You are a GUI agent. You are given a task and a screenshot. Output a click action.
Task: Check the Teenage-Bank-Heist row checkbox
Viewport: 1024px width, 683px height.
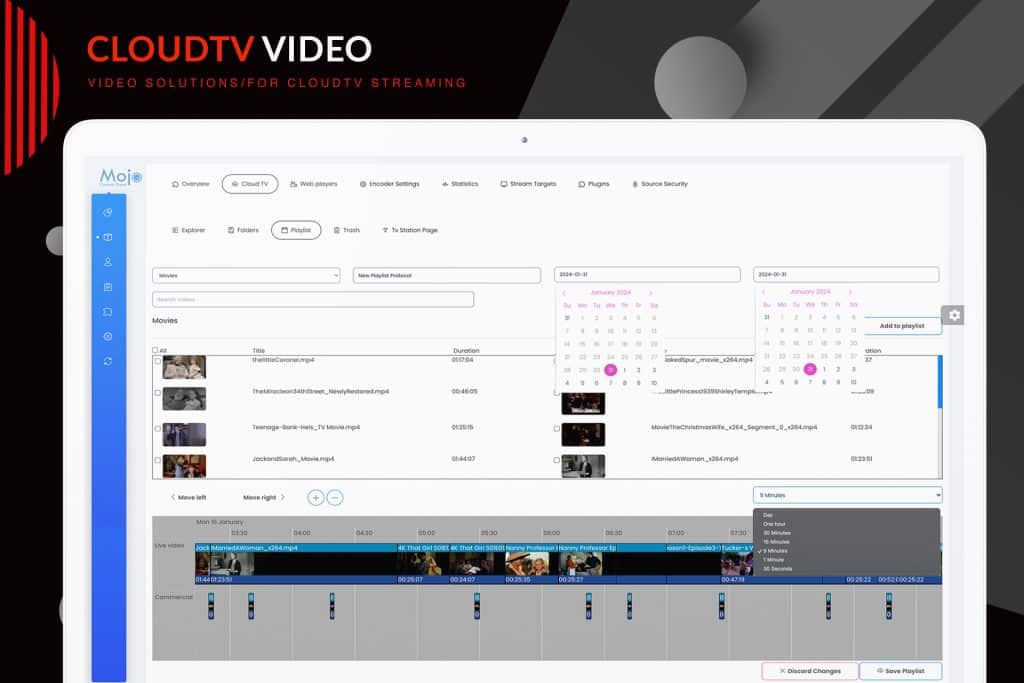157,429
